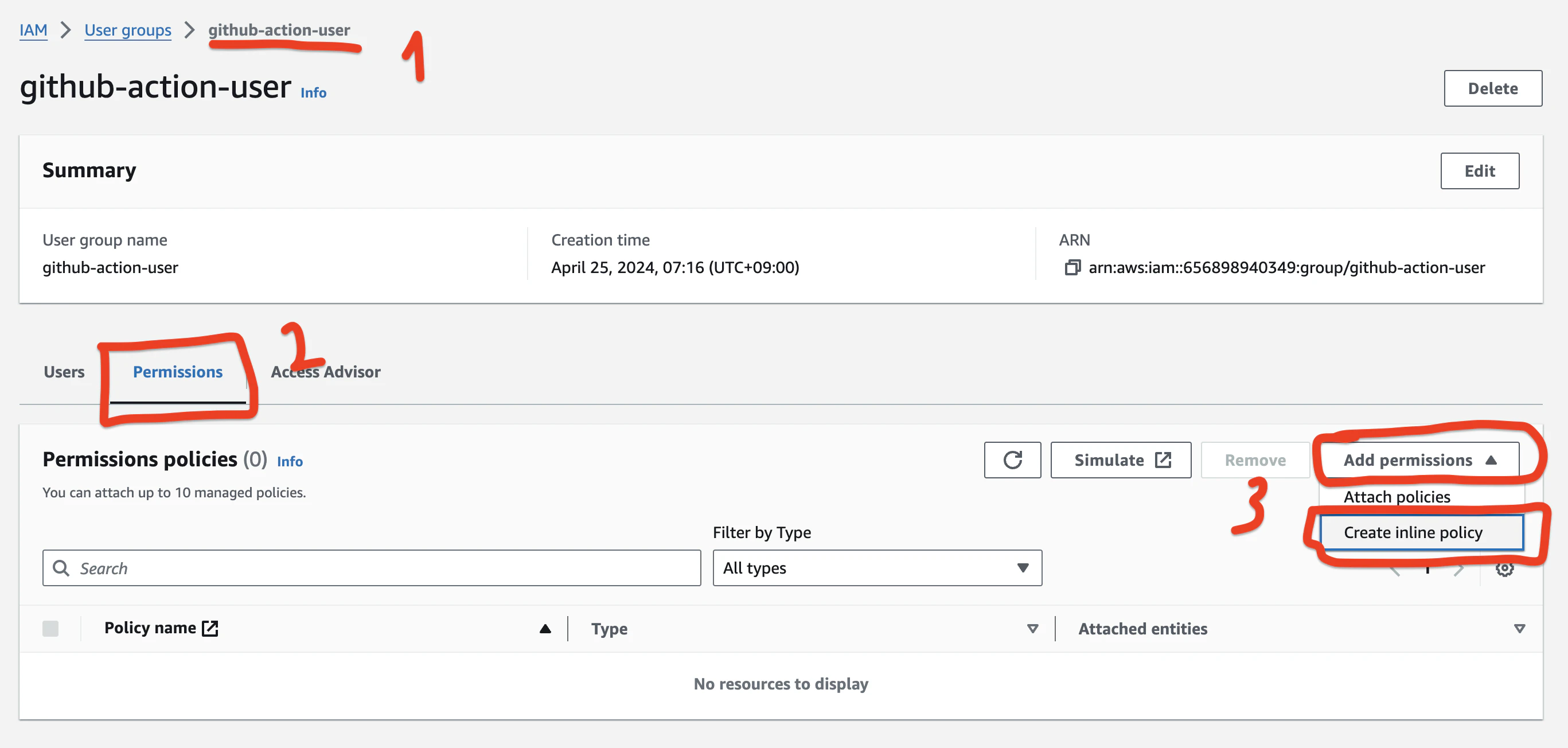Image resolution: width=1568 pixels, height=748 pixels.
Task: Sort the Attached entities column
Action: 1519,629
